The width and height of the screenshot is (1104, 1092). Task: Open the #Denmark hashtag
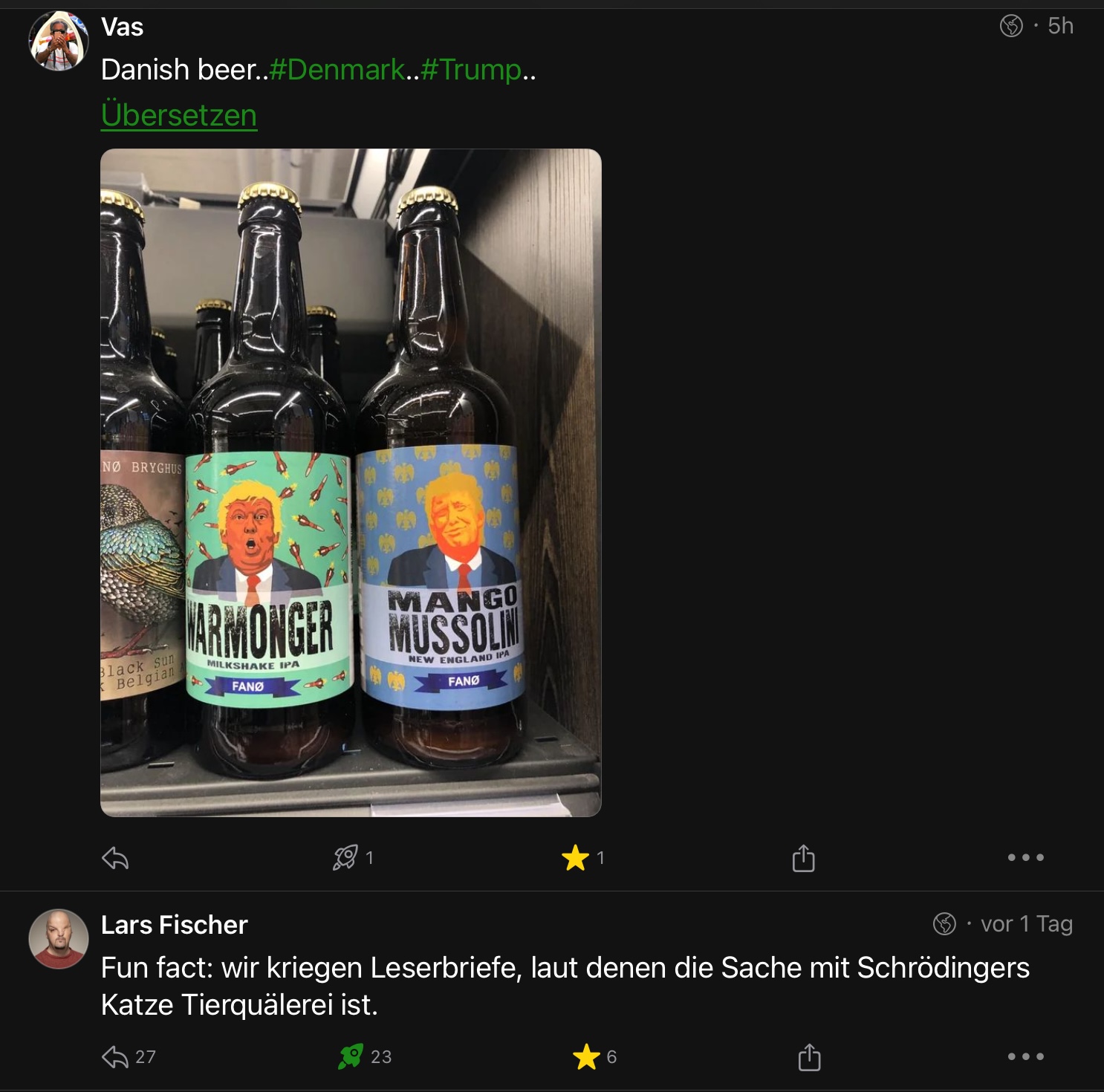[x=337, y=70]
